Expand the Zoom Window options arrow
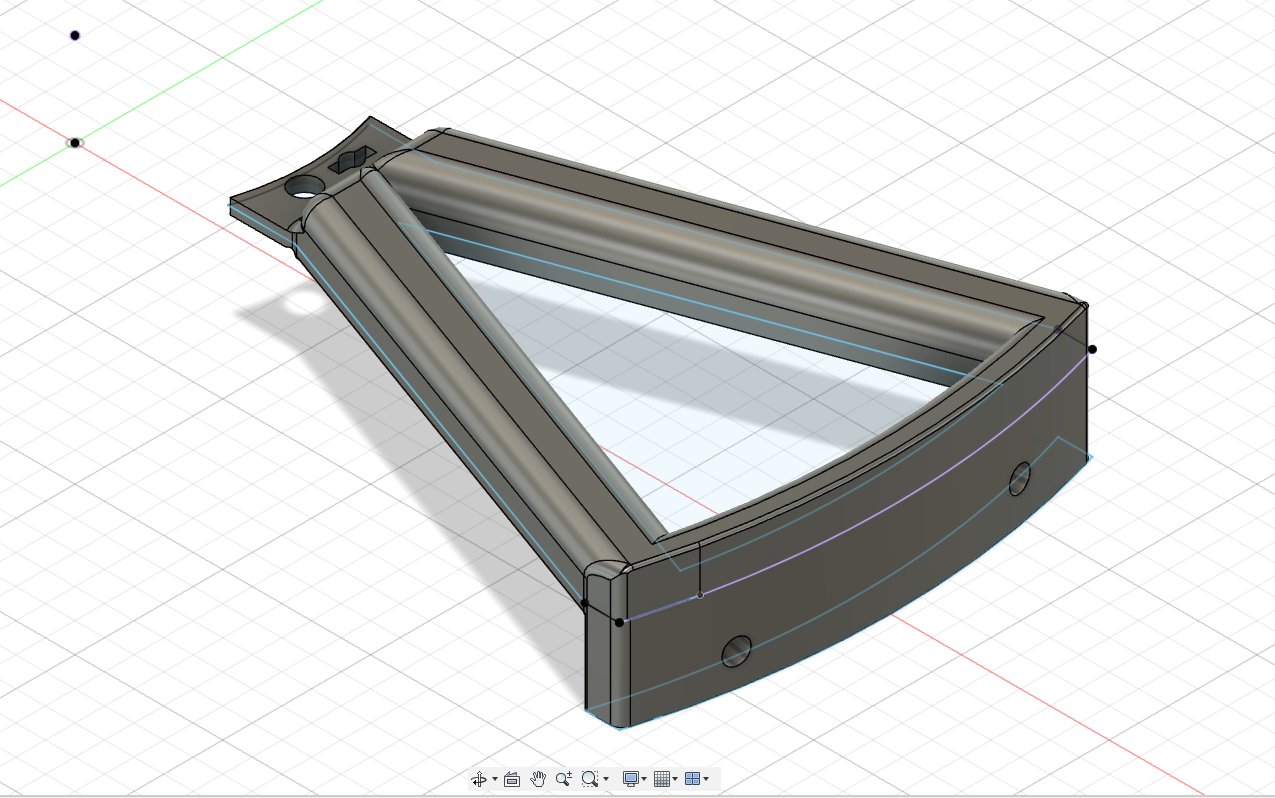Screen dimensions: 1275x798 point(606,780)
